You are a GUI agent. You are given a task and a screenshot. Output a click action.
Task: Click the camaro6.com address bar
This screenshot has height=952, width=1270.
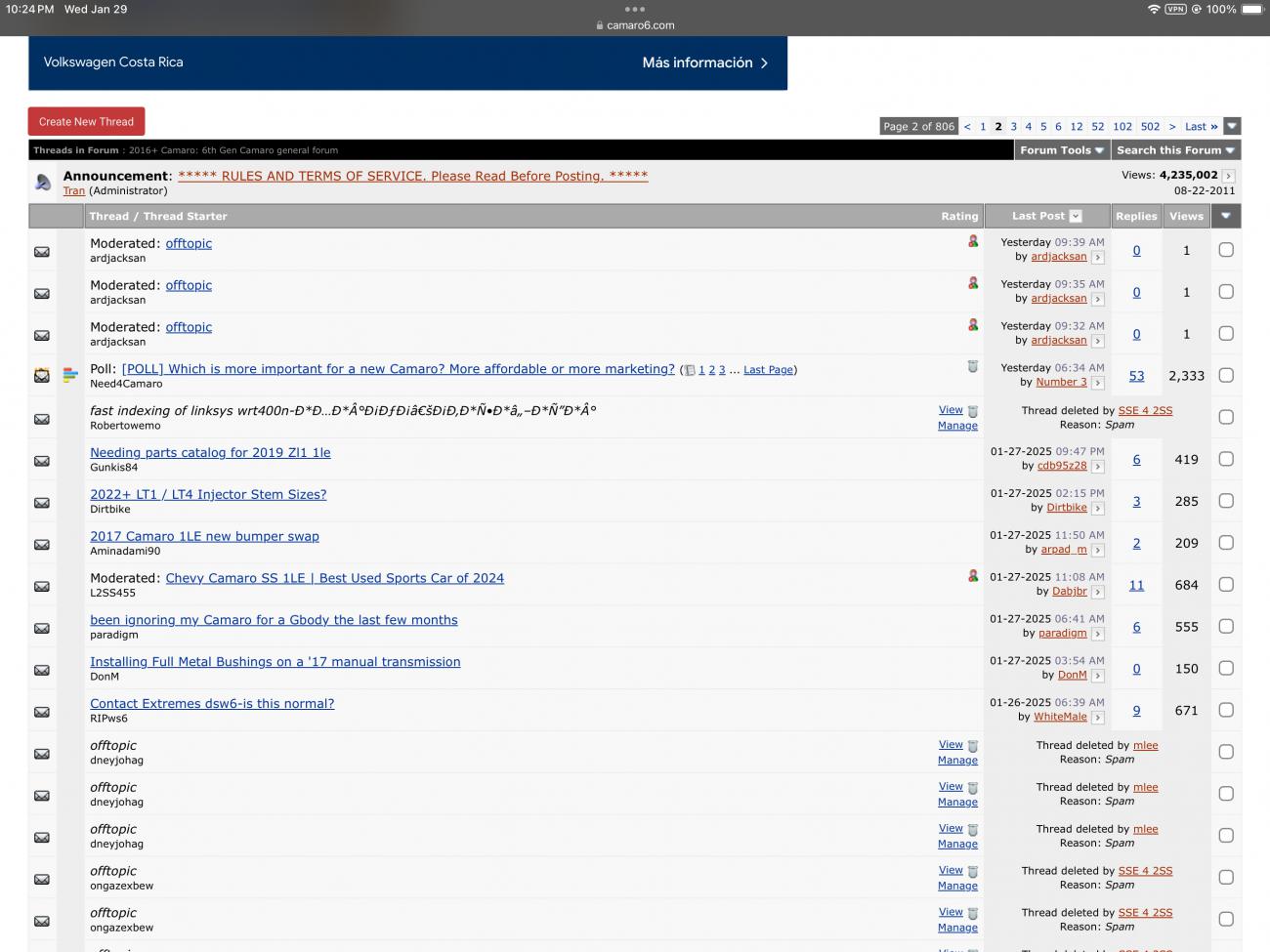(635, 24)
